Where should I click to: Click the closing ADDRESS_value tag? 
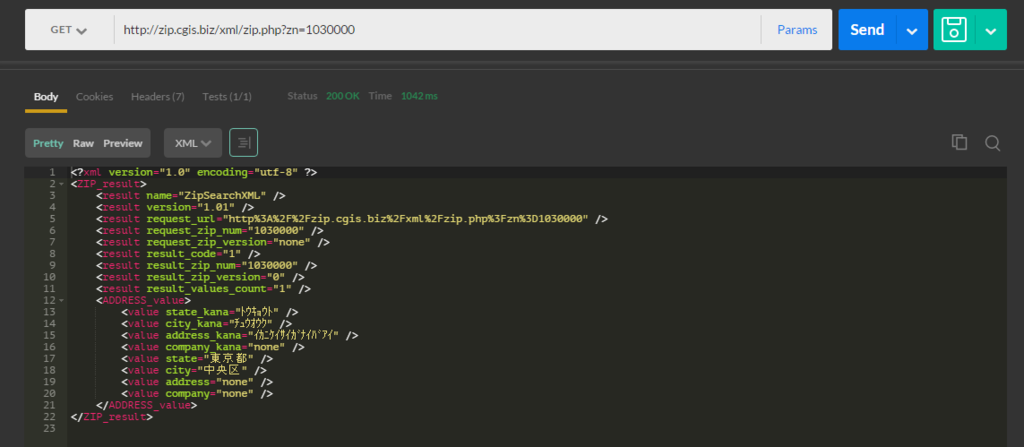click(146, 405)
